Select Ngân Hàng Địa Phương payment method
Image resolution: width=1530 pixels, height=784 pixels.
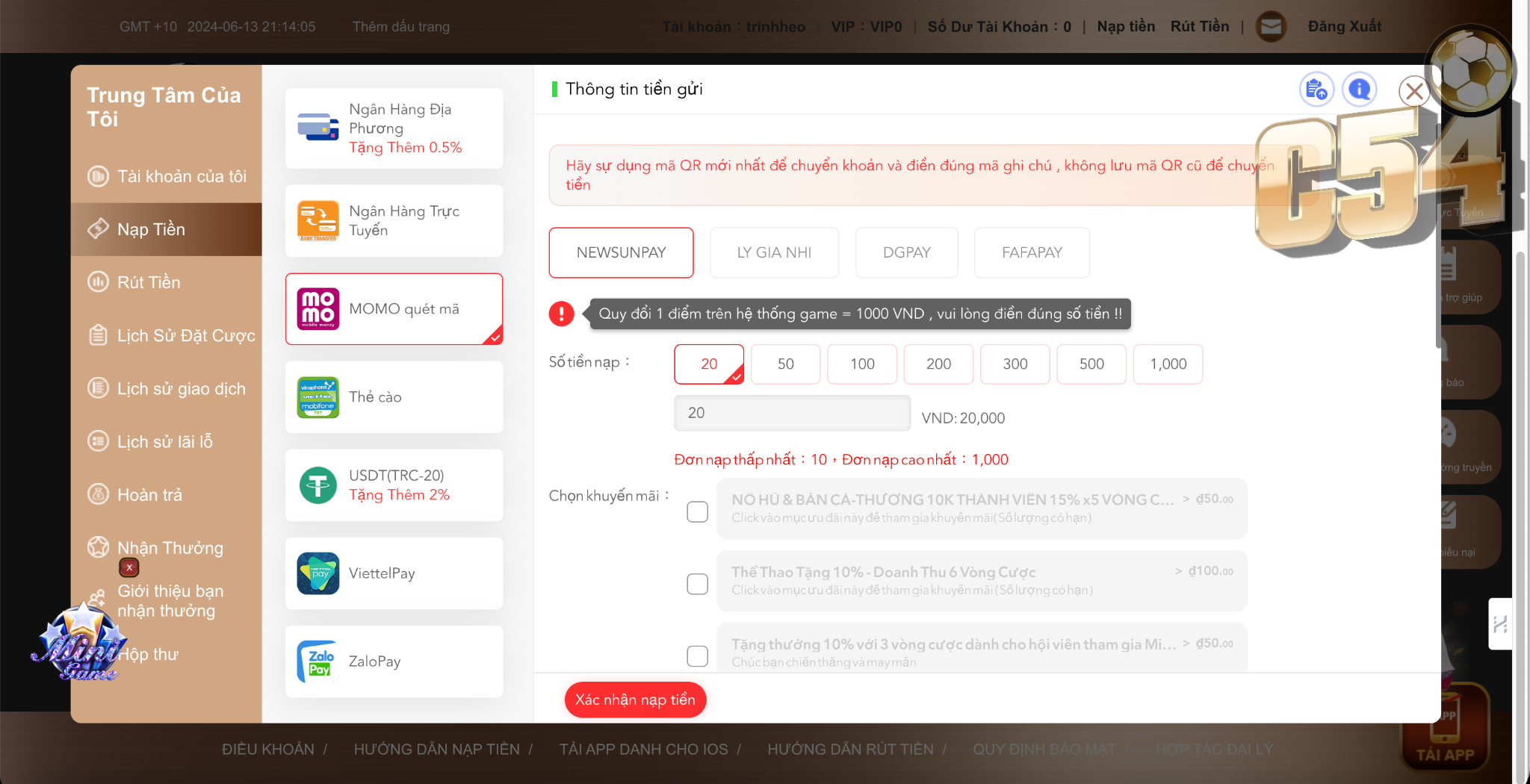[394, 128]
